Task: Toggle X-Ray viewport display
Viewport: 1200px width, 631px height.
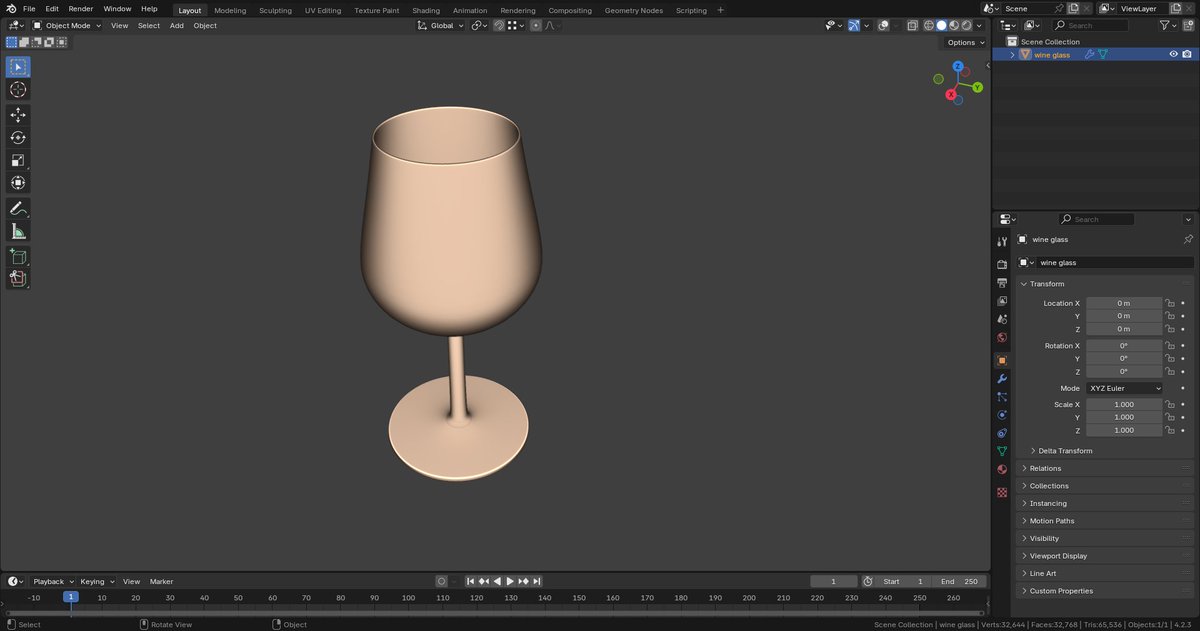Action: click(x=910, y=25)
